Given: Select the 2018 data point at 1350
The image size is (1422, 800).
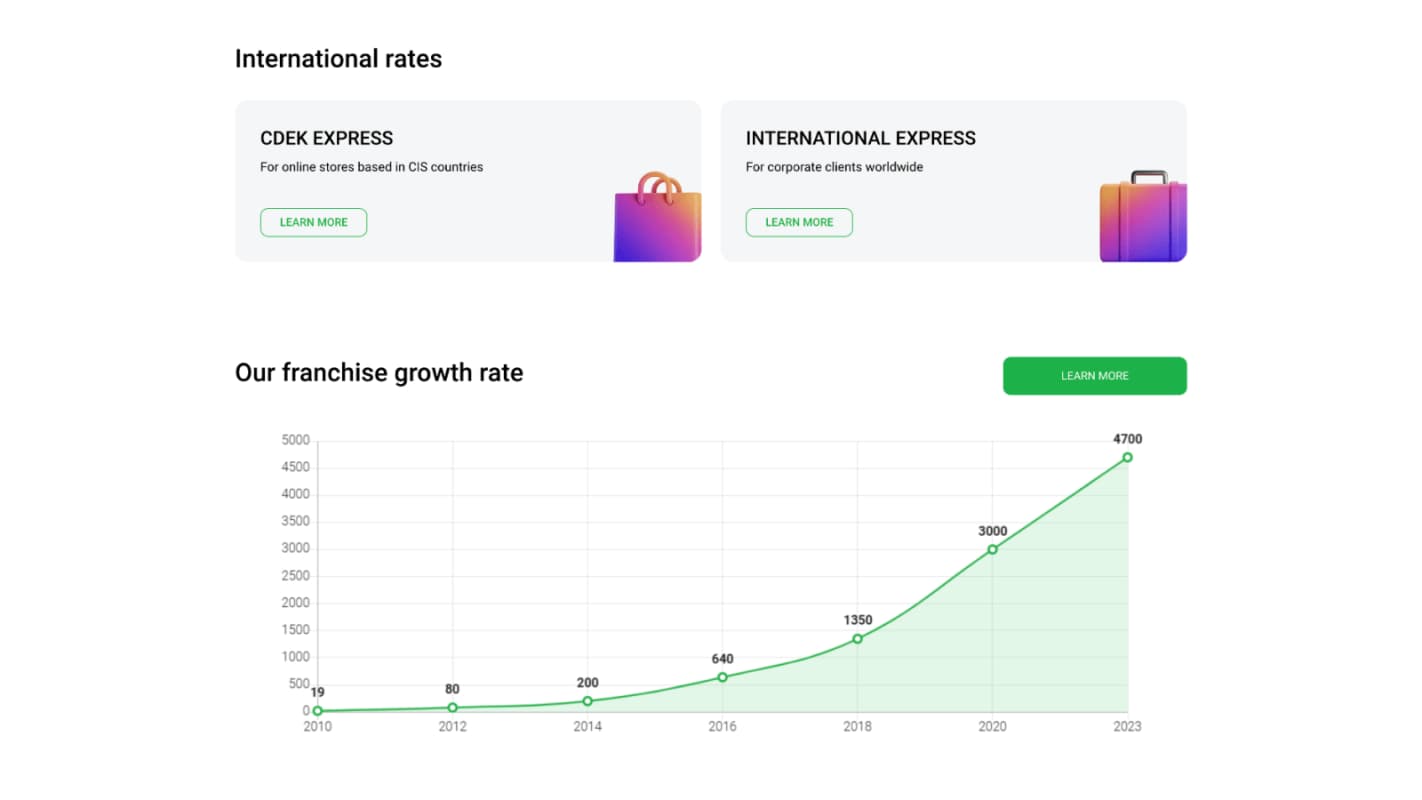Looking at the screenshot, I should click(857, 639).
